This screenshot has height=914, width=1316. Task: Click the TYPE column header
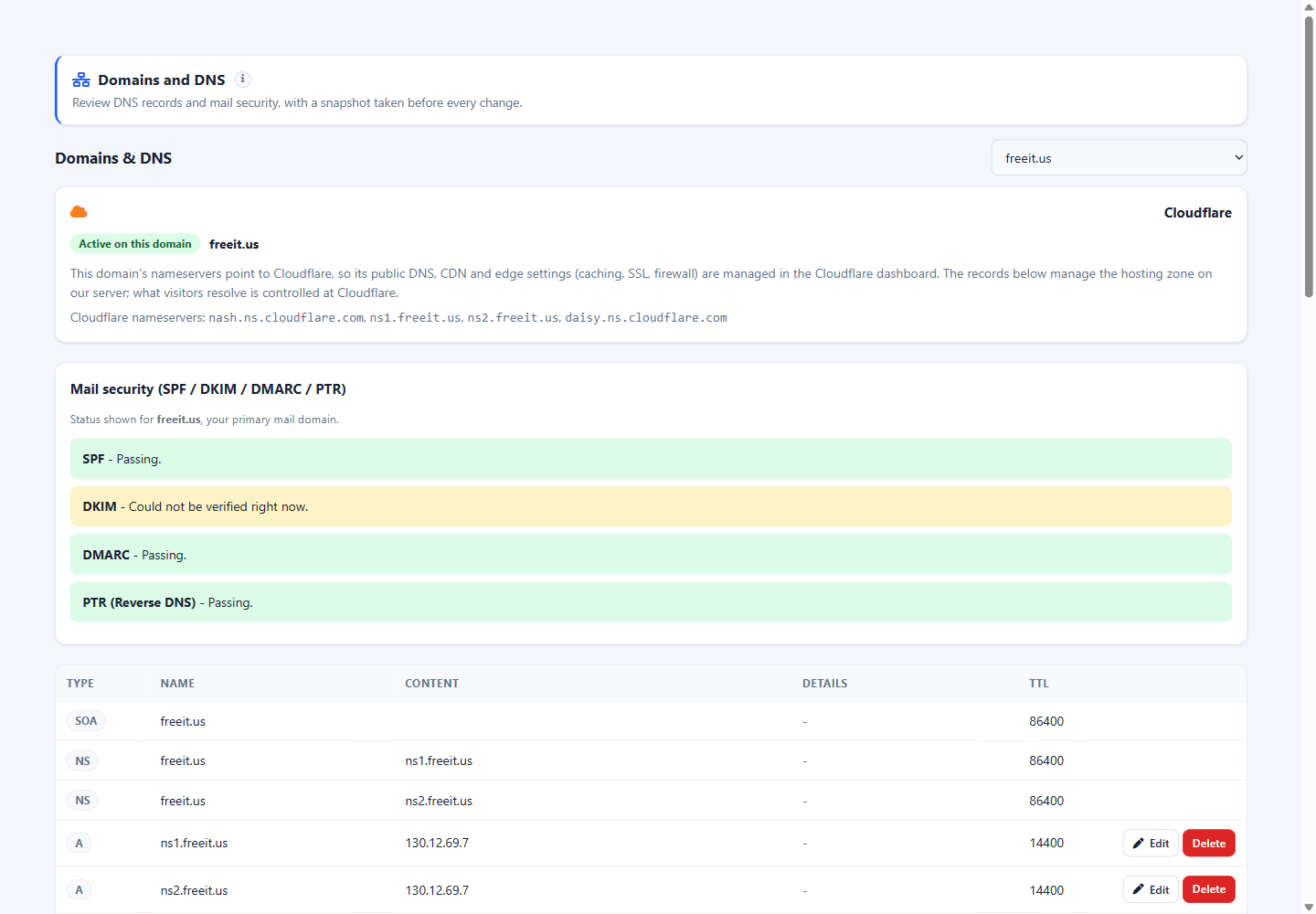(80, 684)
